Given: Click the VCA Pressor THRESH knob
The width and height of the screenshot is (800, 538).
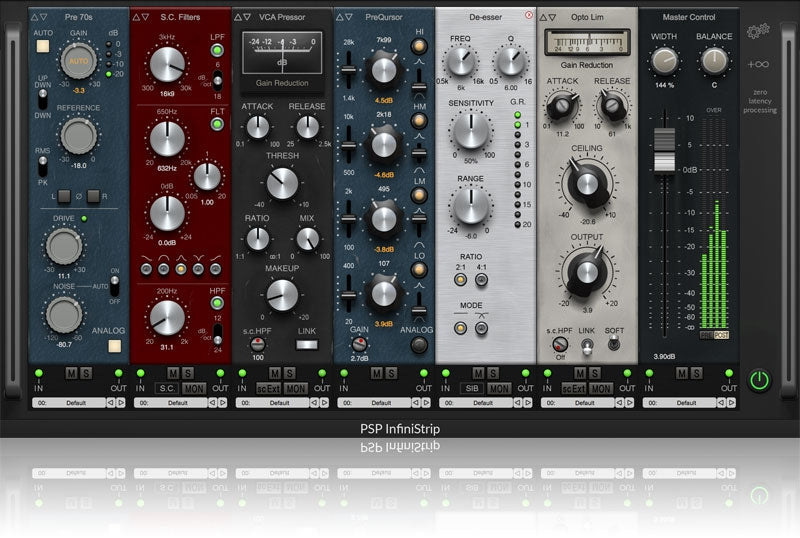Looking at the screenshot, I should point(282,184).
